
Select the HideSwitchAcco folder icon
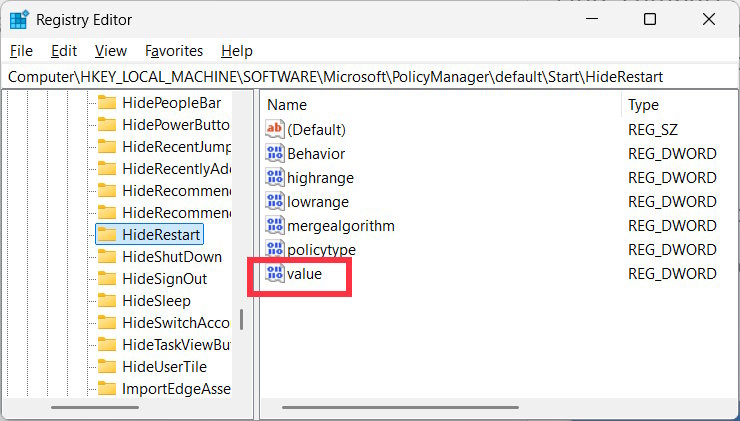[107, 323]
